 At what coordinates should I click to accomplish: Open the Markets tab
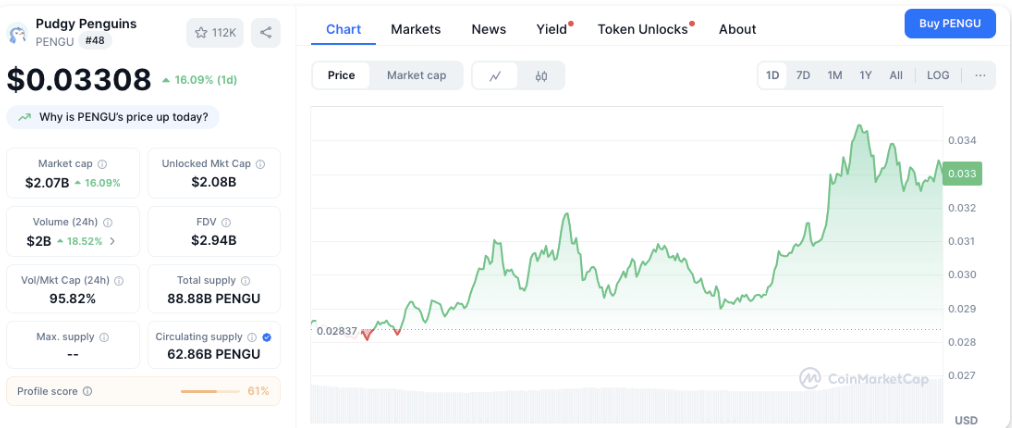coord(416,29)
